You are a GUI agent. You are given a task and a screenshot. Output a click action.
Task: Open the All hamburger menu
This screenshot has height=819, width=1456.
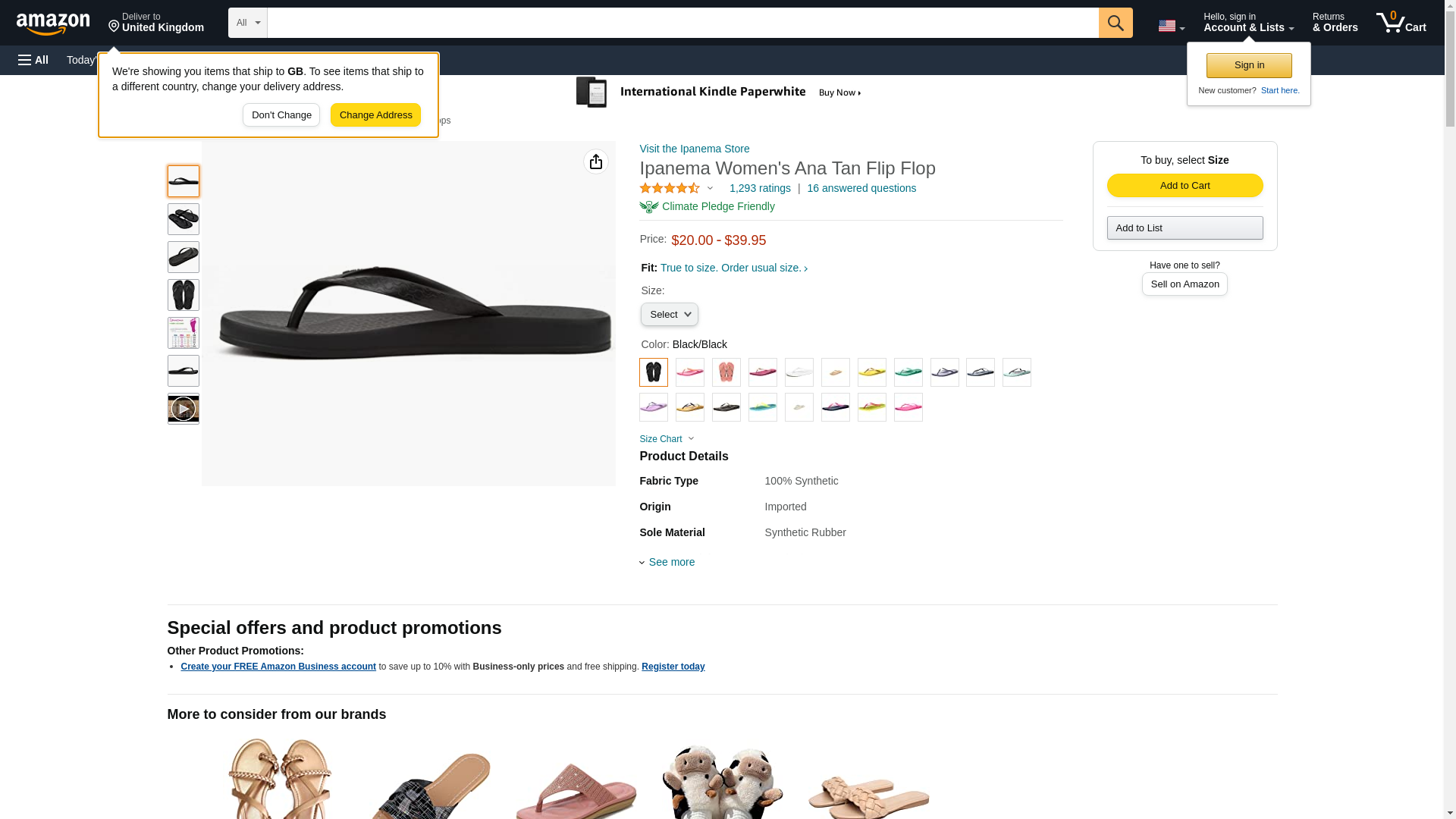point(33,60)
